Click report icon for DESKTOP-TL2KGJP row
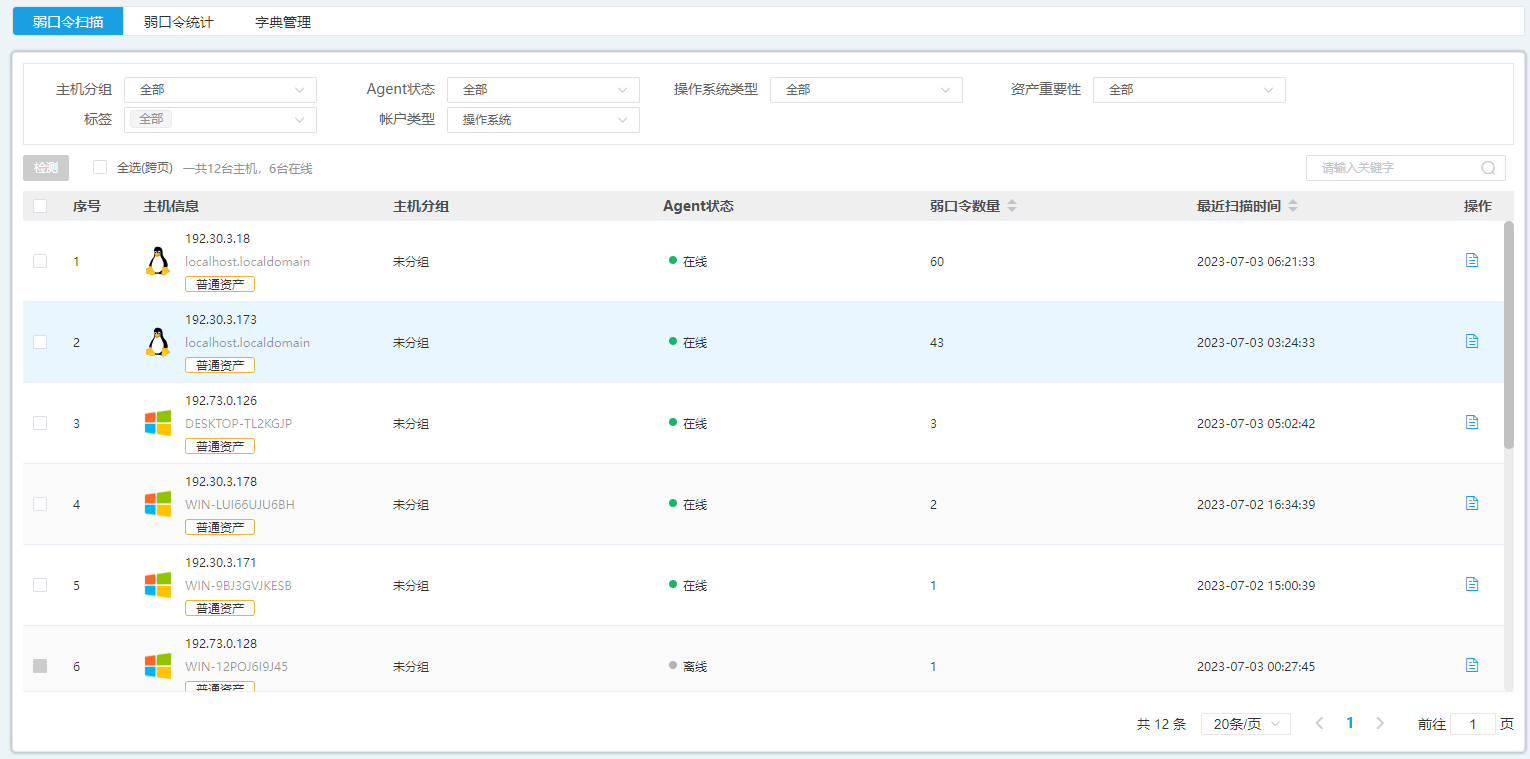Viewport: 1530px width, 759px height. pyautogui.click(x=1471, y=422)
